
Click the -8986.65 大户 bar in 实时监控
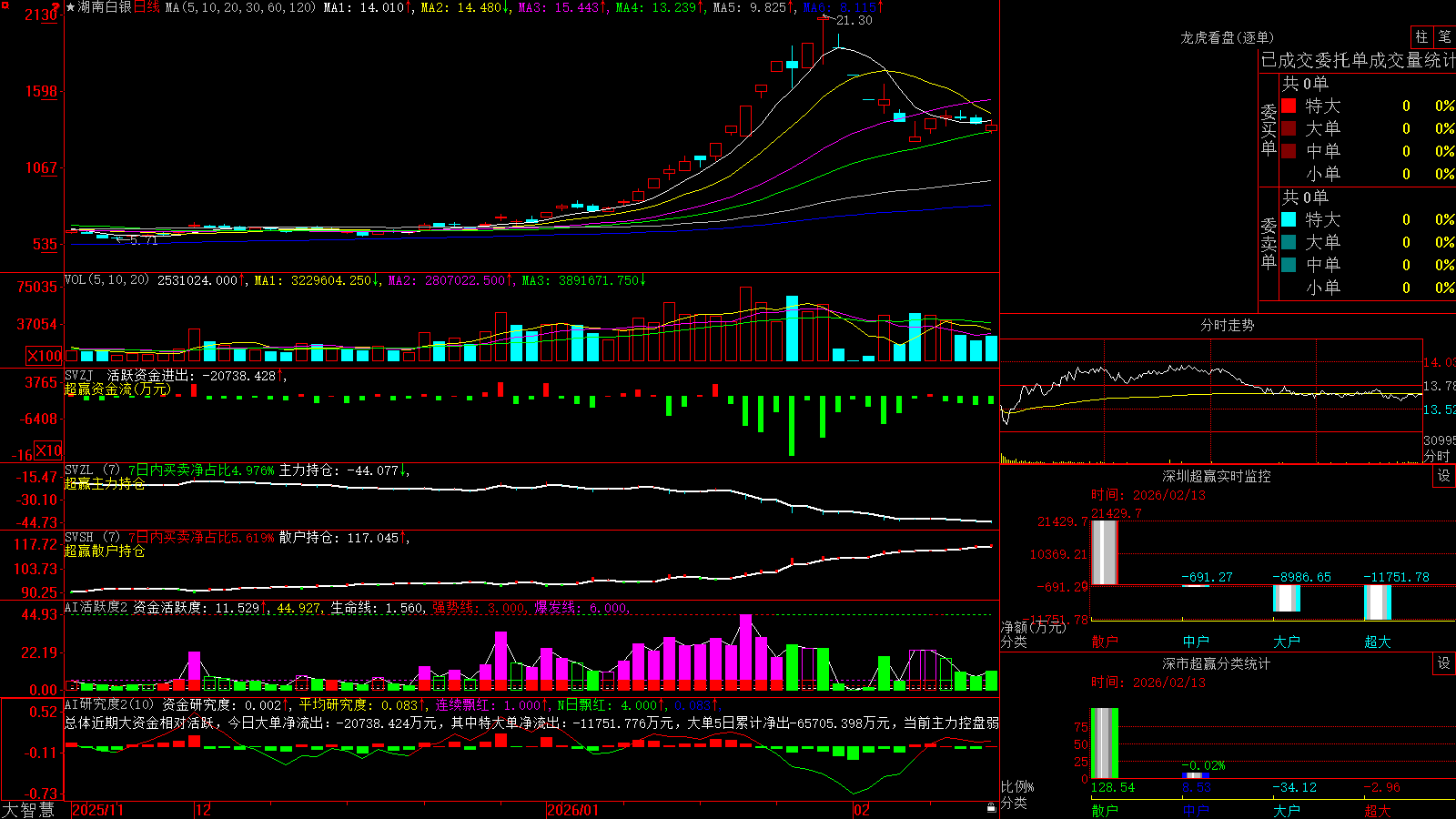[1287, 599]
